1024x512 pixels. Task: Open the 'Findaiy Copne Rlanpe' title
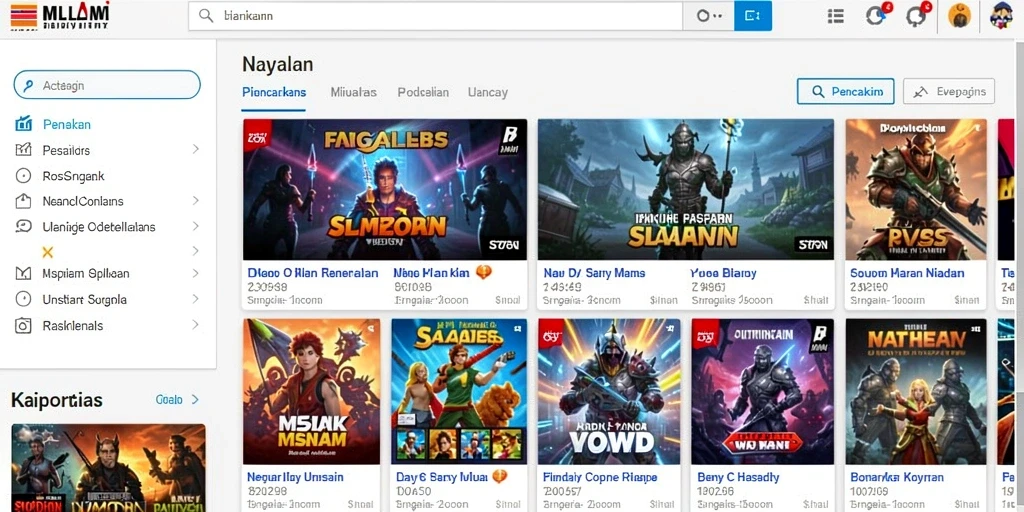pyautogui.click(x=600, y=477)
